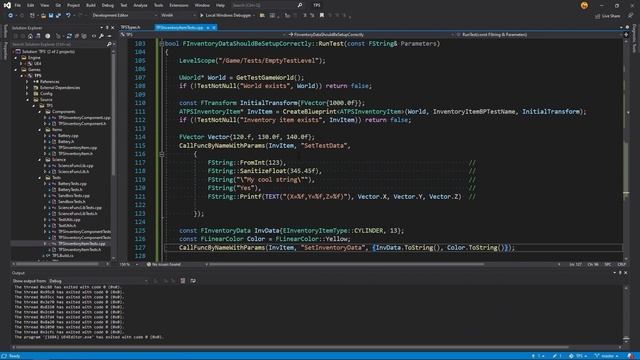Image resolution: width=640 pixels, height=360 pixels.
Task: Click the Solution Explorer sync icon
Action: click(x=69, y=36)
